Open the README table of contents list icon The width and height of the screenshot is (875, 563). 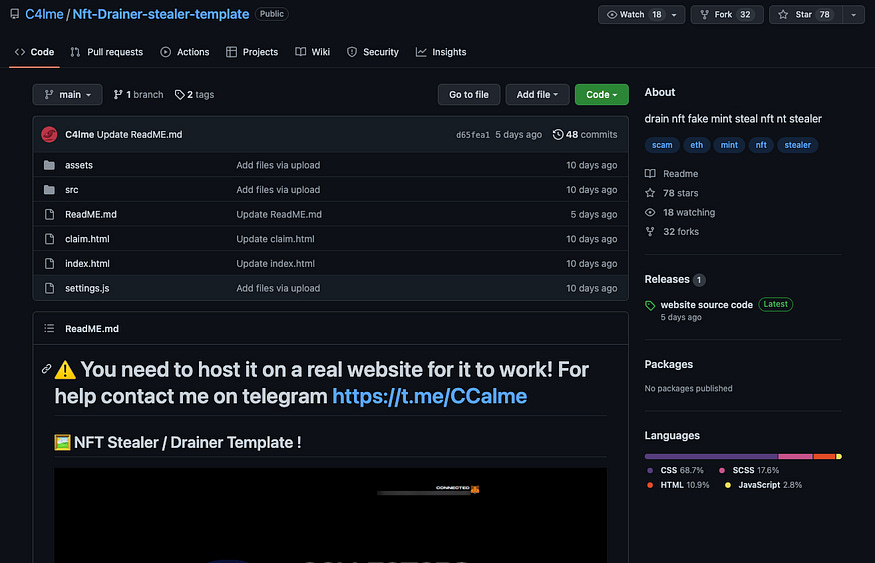click(49, 329)
